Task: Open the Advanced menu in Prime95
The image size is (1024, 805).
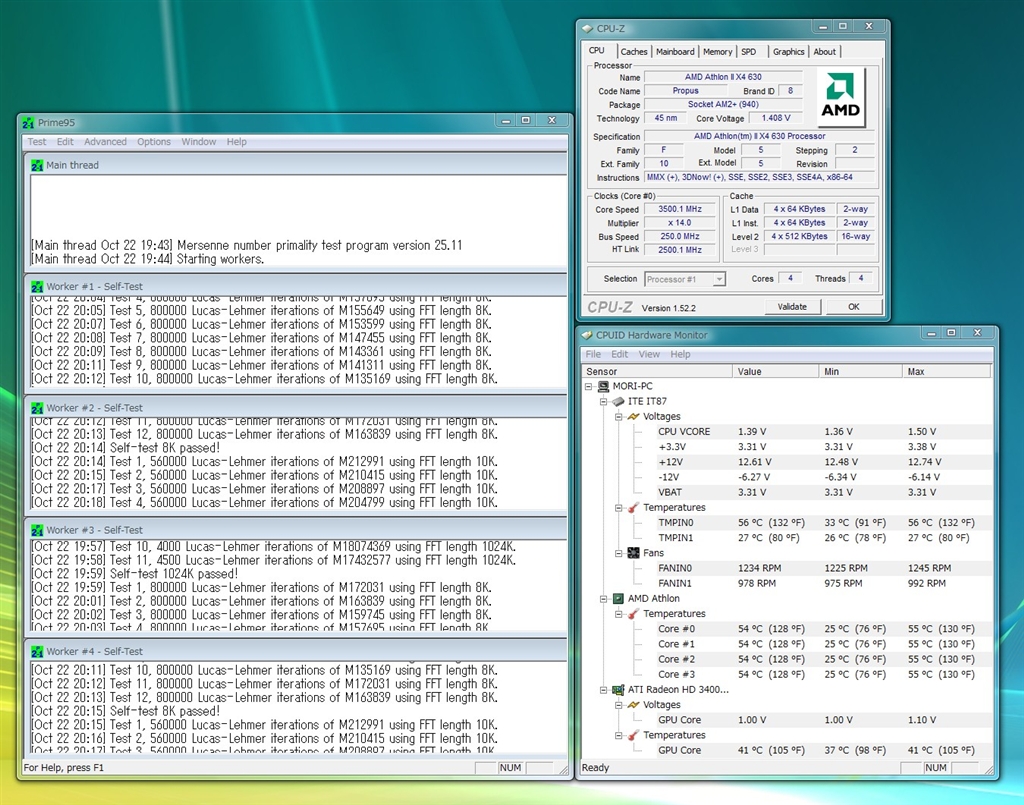Action: click(105, 142)
